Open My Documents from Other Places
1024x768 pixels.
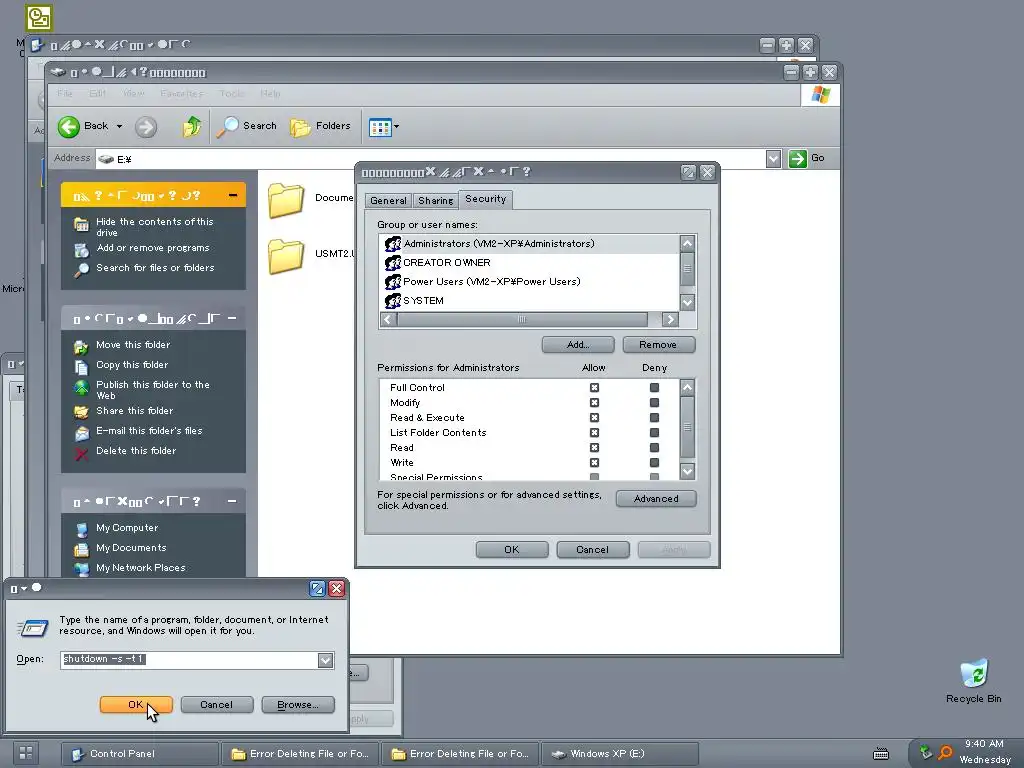pyautogui.click(x=131, y=548)
